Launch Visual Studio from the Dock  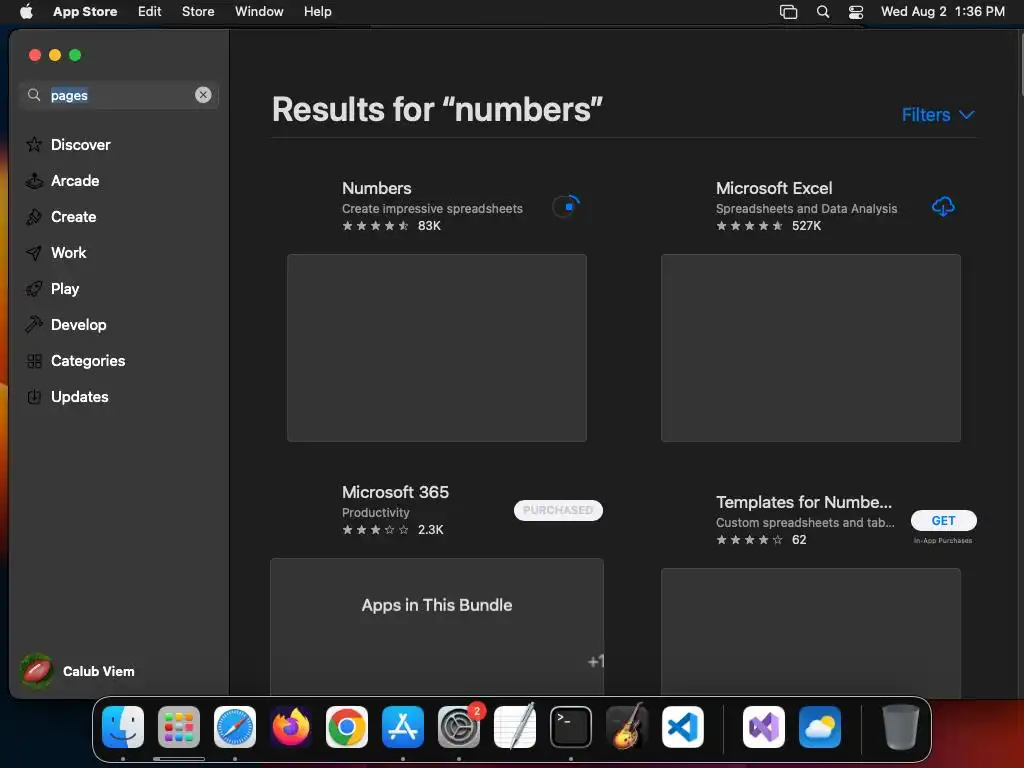pyautogui.click(x=764, y=727)
